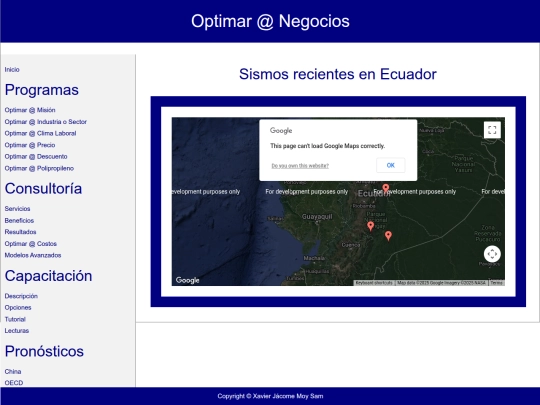Open Optimar @ Descuento link
540x405 pixels.
click(x=36, y=157)
